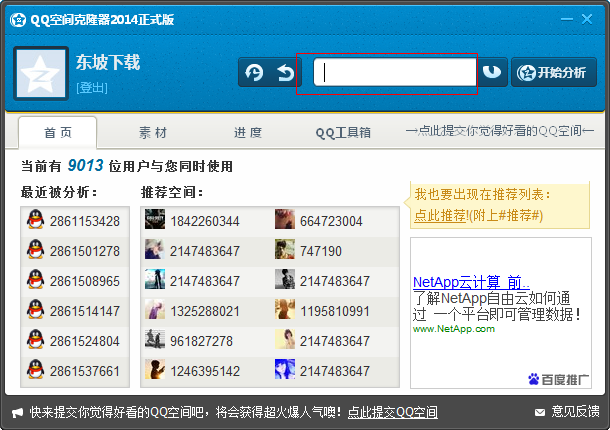Open the QQ工具箱 tab
The width and height of the screenshot is (610, 430).
coord(343,133)
